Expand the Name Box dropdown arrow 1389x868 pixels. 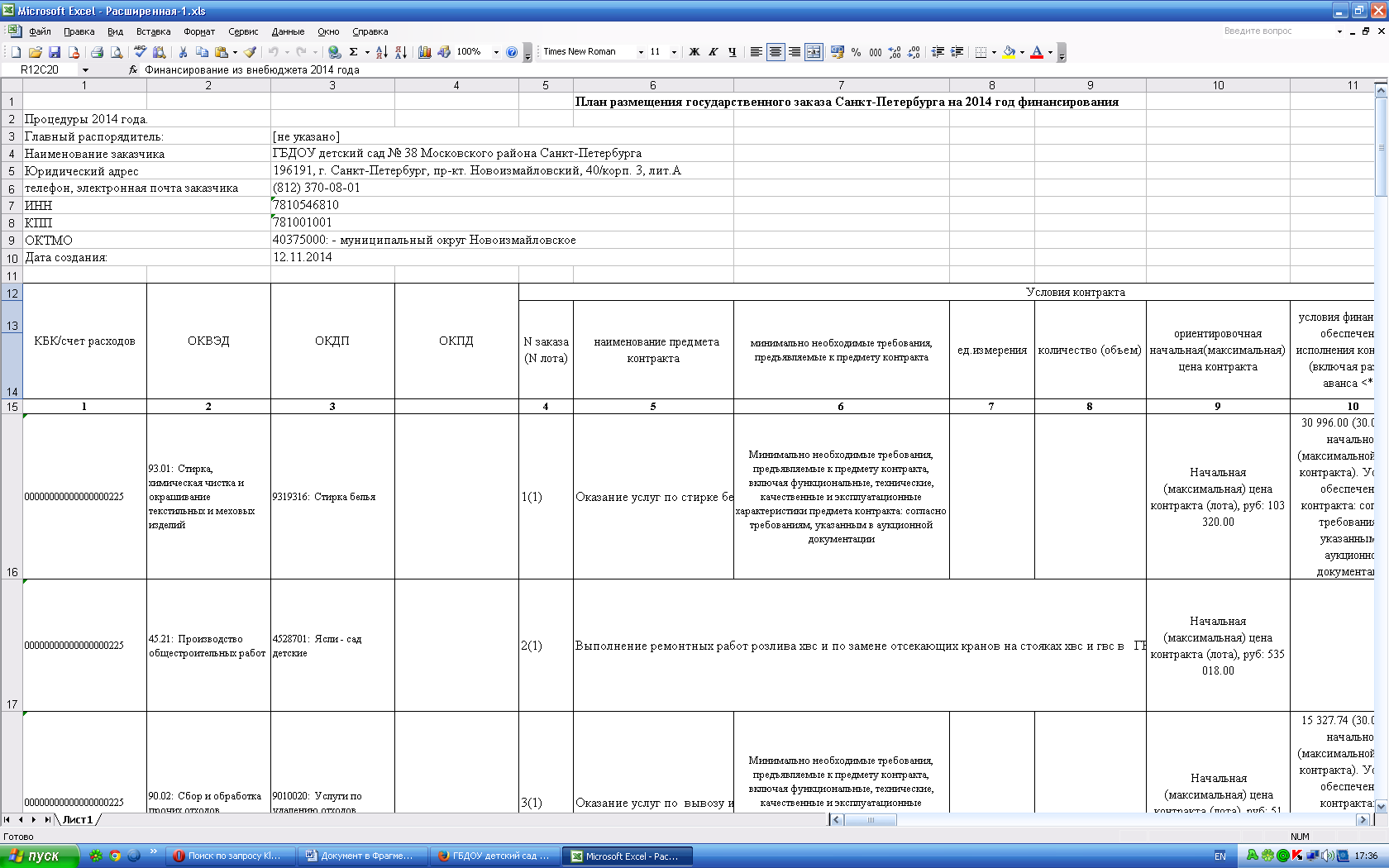pos(85,70)
